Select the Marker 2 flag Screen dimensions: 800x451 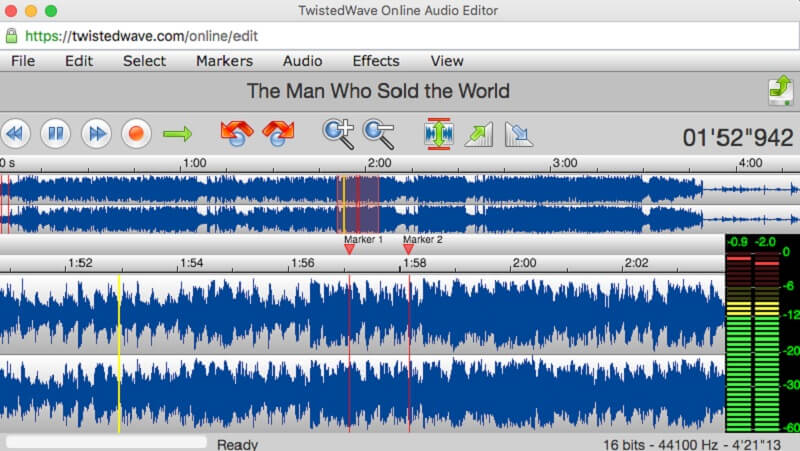pyautogui.click(x=408, y=249)
